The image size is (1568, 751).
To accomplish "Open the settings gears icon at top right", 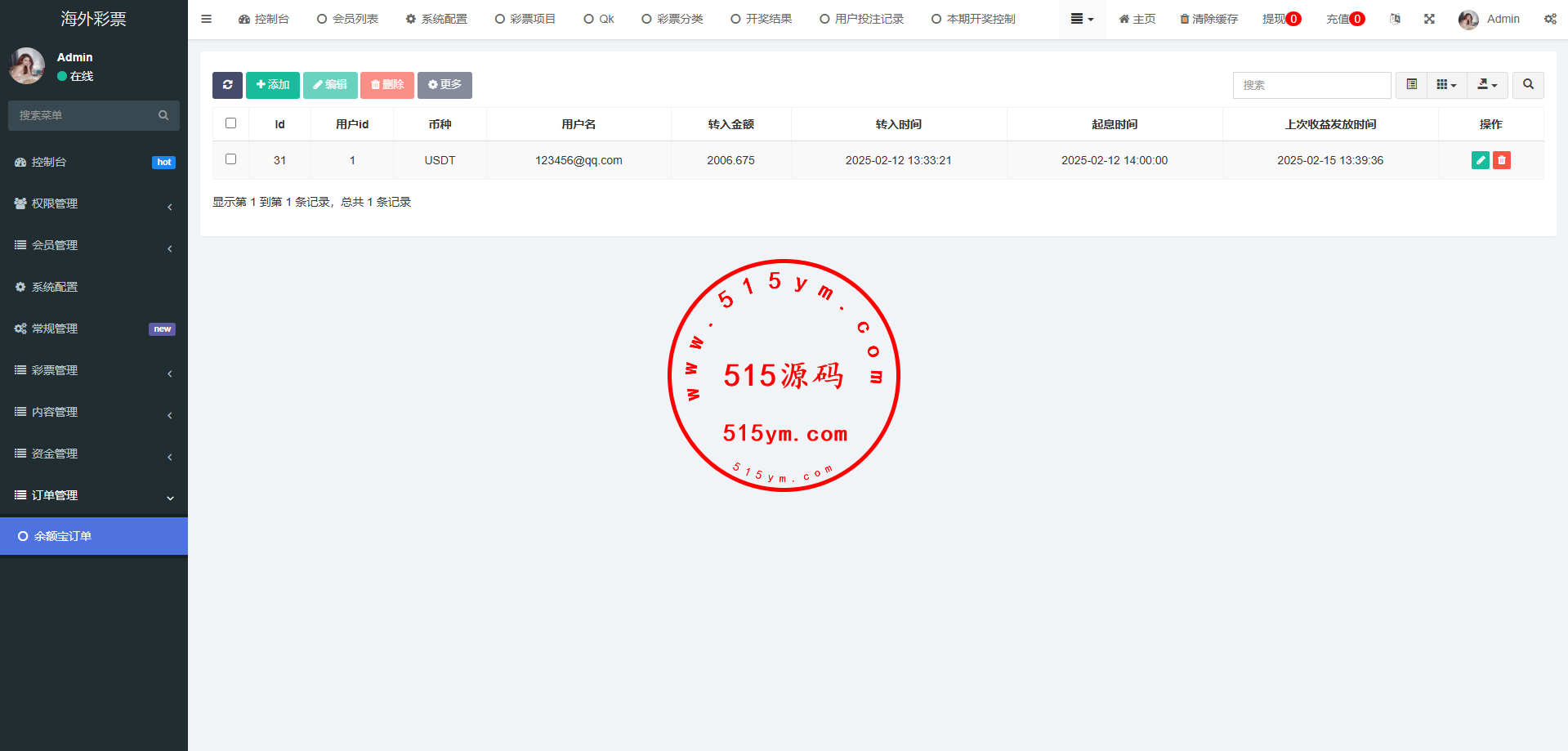I will [1550, 19].
